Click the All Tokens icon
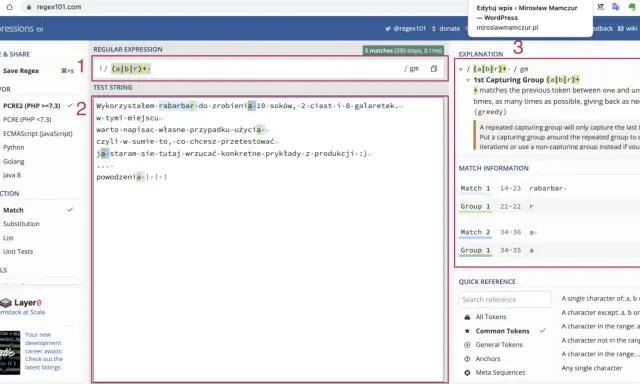Viewport: 640px width, 384px height. point(467,317)
